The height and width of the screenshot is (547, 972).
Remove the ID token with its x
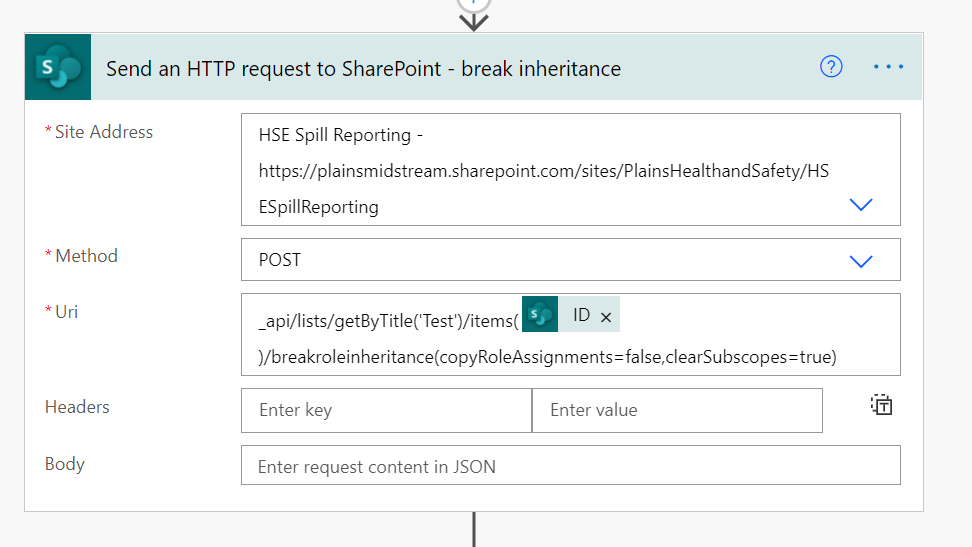pyautogui.click(x=605, y=316)
